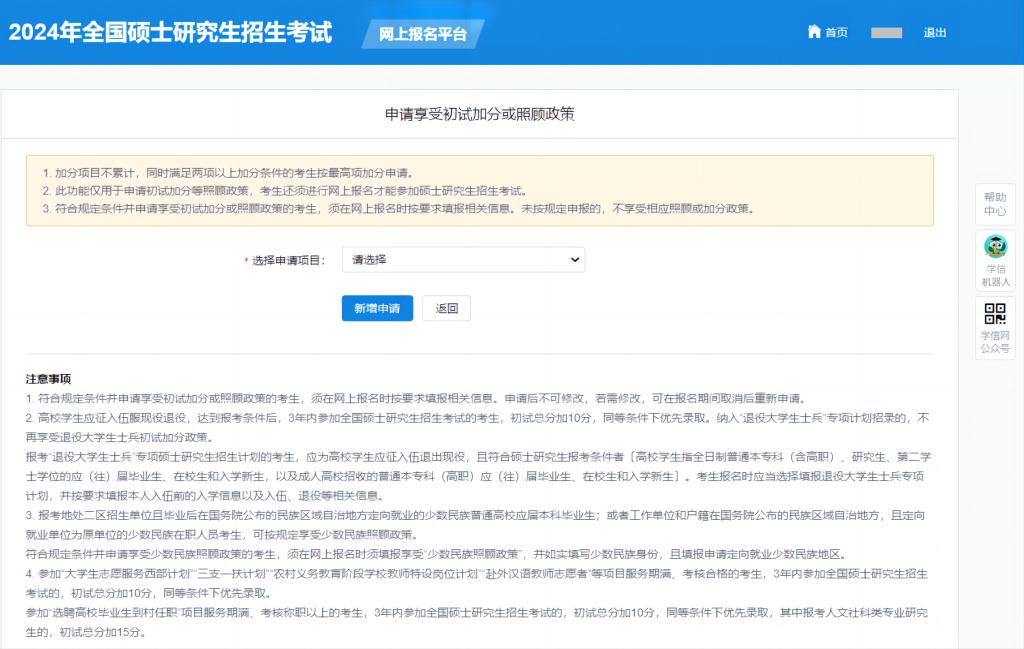1024x649 pixels.
Task: Click the chevron arrow of the 请选择 dropdown
Action: pos(574,260)
